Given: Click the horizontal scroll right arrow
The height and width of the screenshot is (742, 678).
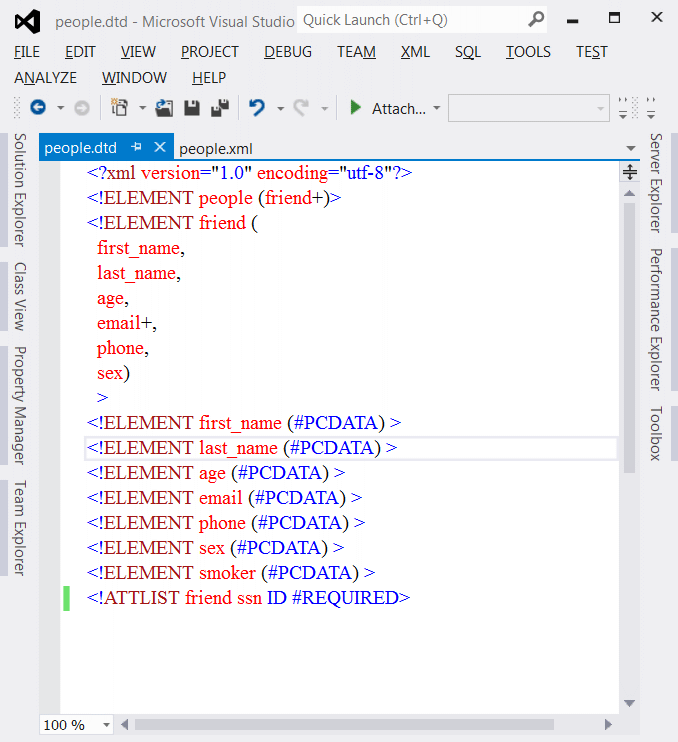Looking at the screenshot, I should (608, 724).
